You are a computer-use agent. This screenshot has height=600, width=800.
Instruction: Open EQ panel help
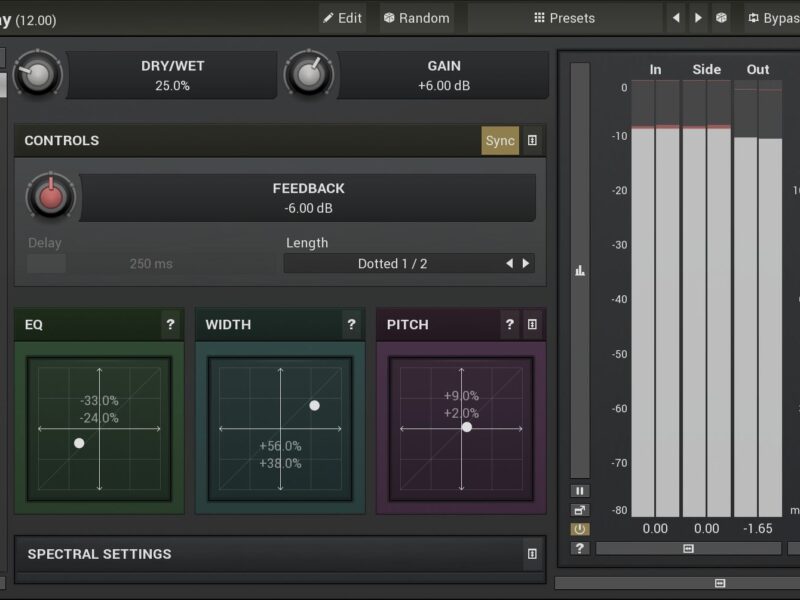170,325
